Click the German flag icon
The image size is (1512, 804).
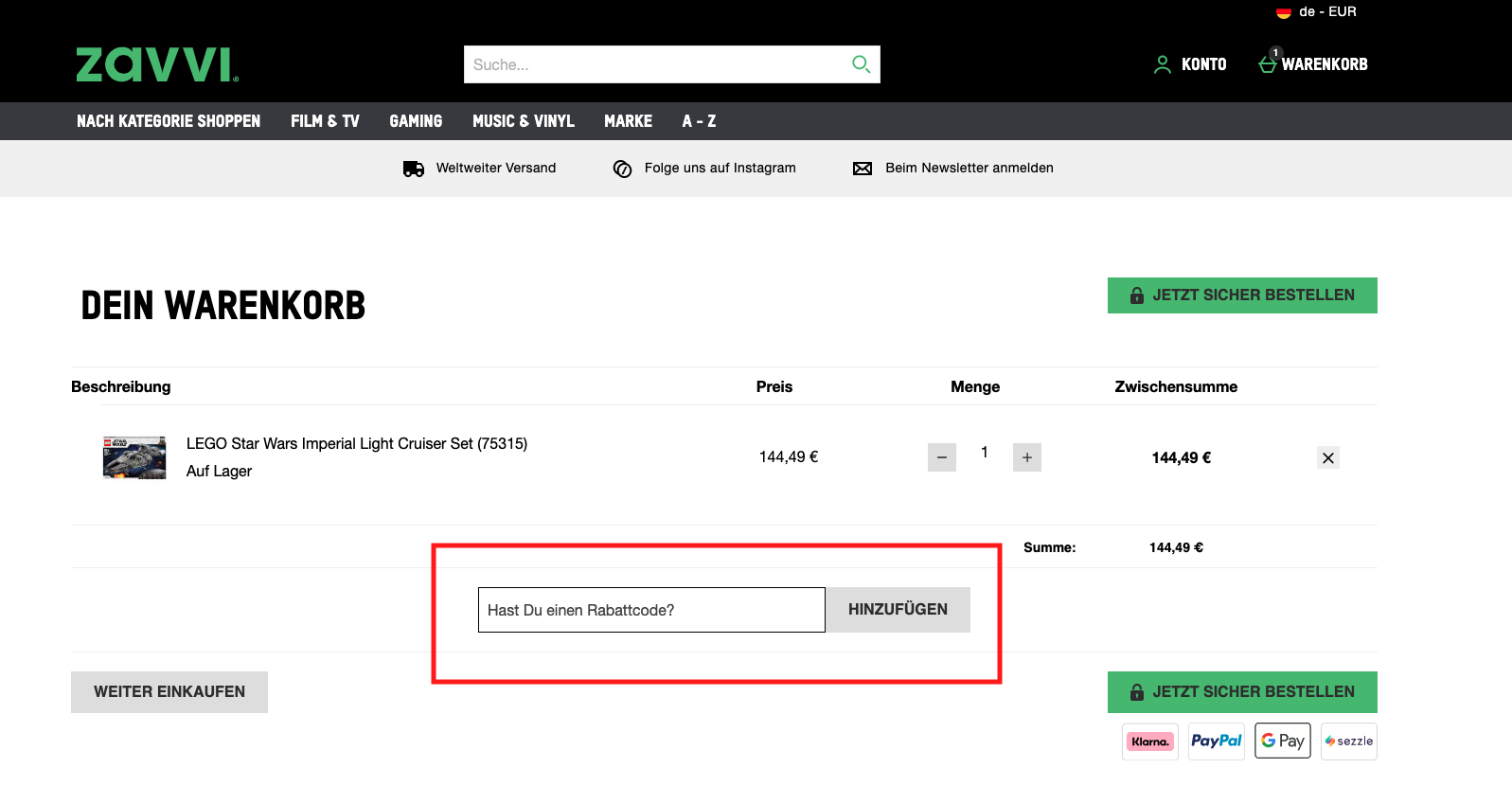click(1284, 12)
